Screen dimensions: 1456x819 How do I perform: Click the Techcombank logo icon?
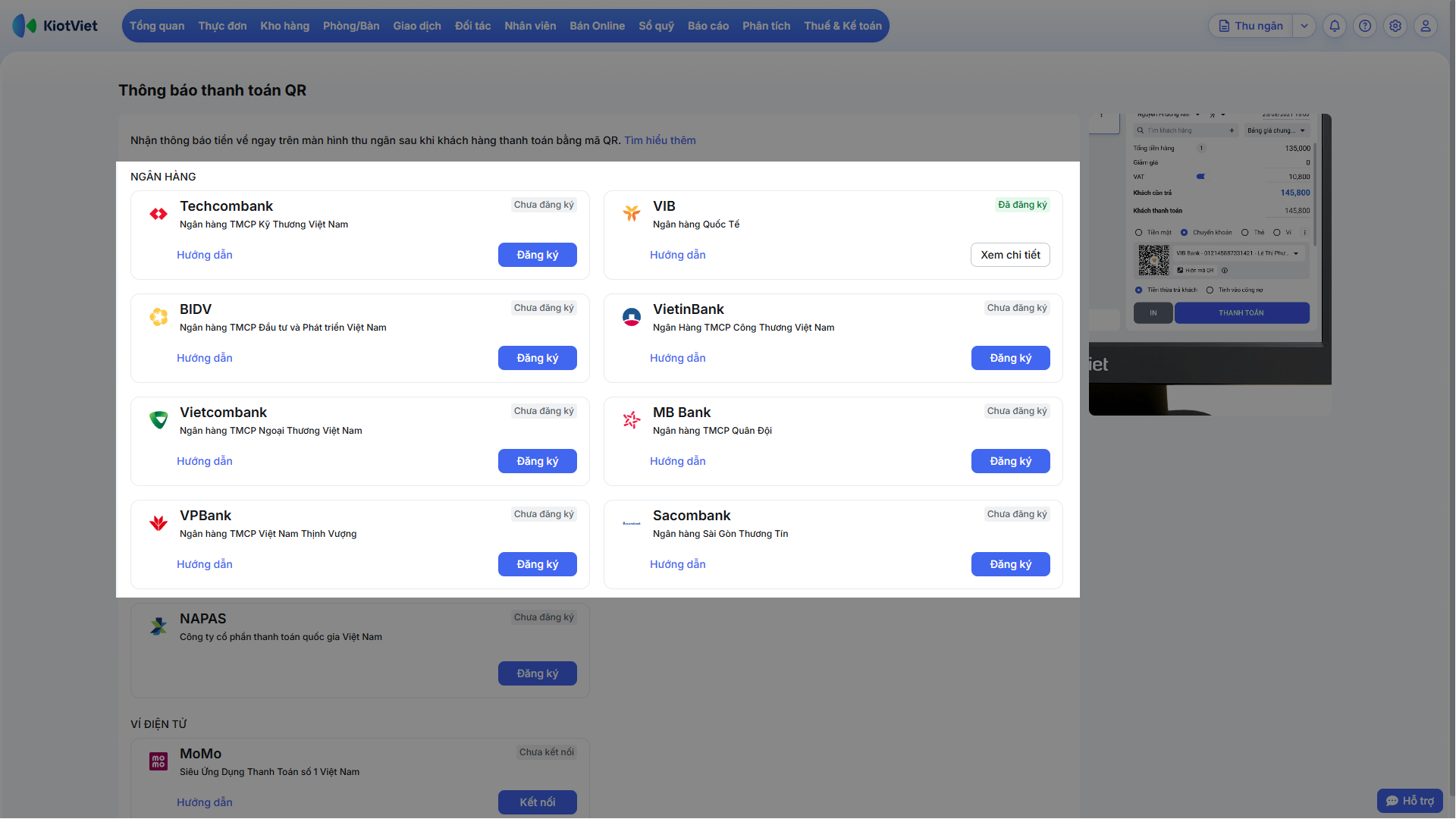tap(158, 214)
